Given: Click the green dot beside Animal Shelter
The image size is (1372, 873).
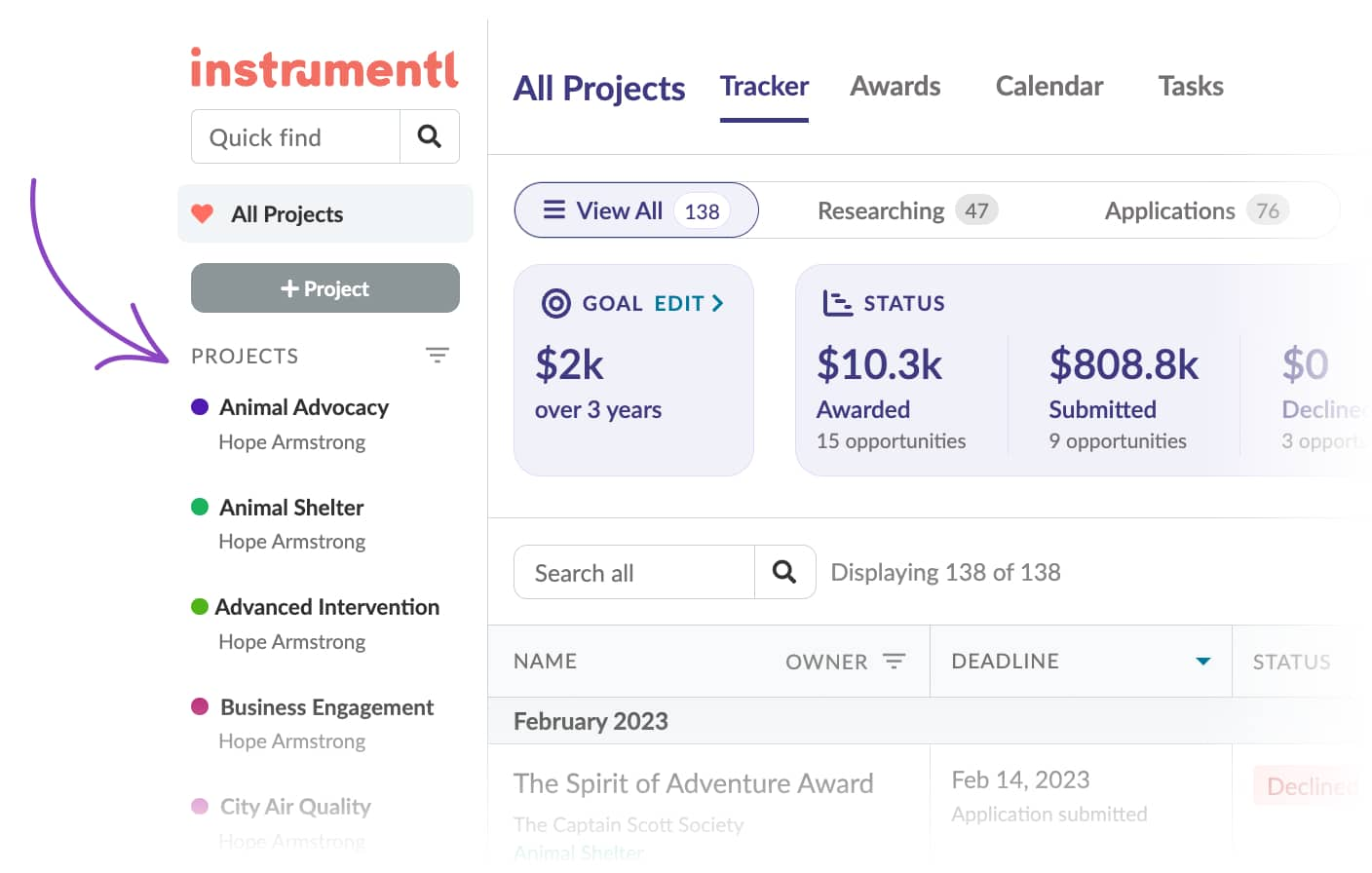Looking at the screenshot, I should point(199,507).
